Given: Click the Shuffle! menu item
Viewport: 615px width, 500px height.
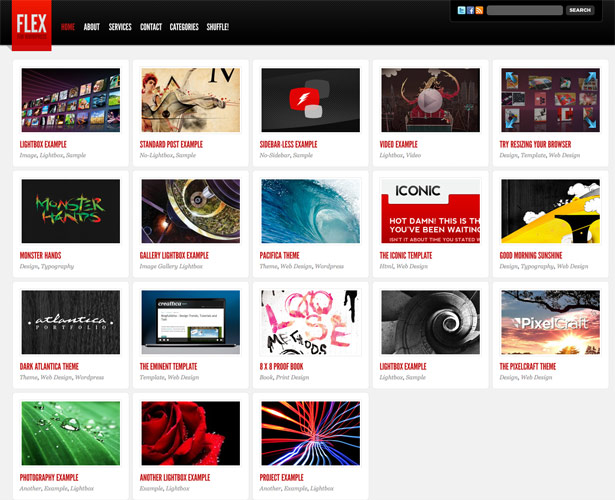Looking at the screenshot, I should [x=218, y=27].
